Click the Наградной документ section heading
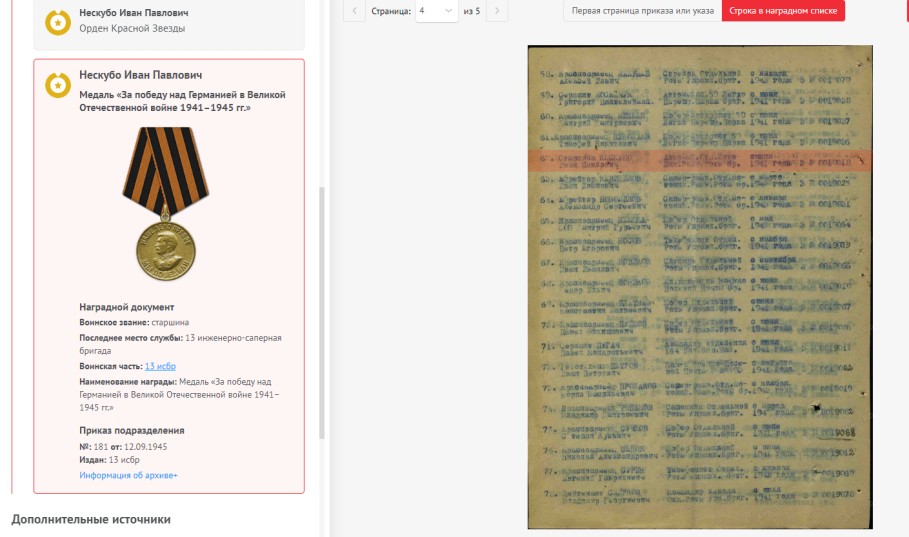909x537 pixels. (126, 307)
